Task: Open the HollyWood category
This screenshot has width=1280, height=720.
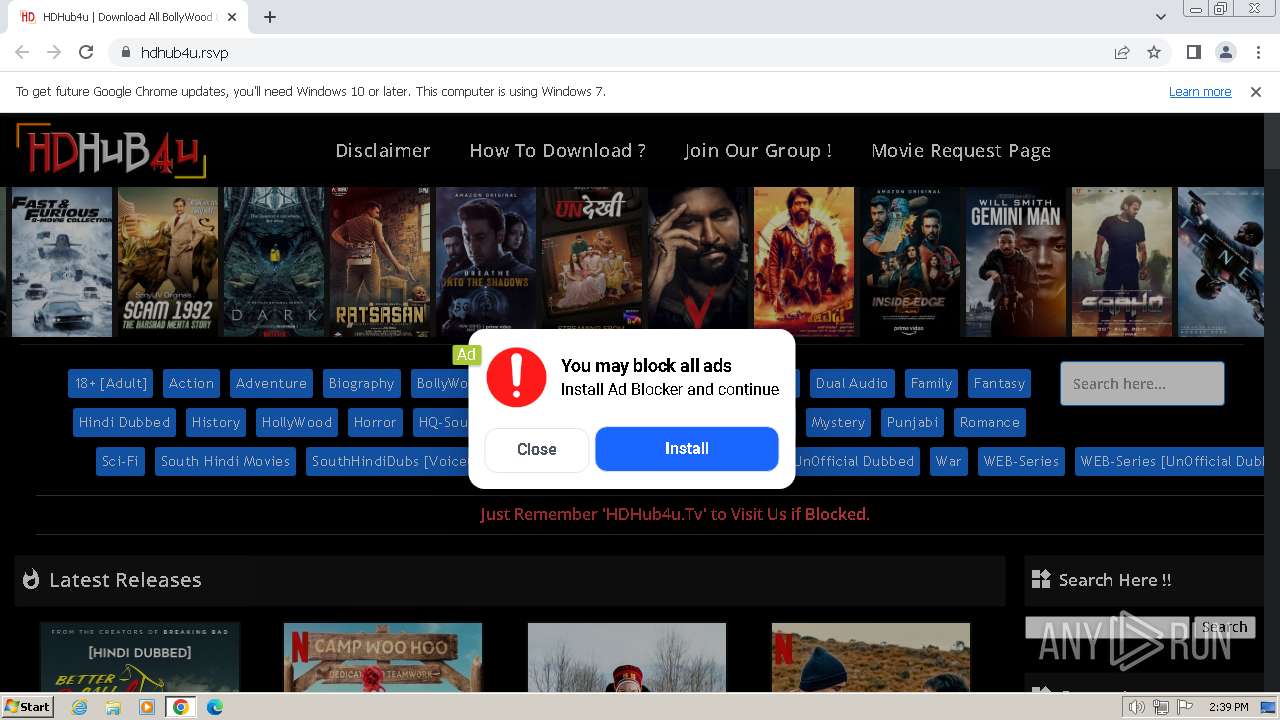Action: [297, 422]
